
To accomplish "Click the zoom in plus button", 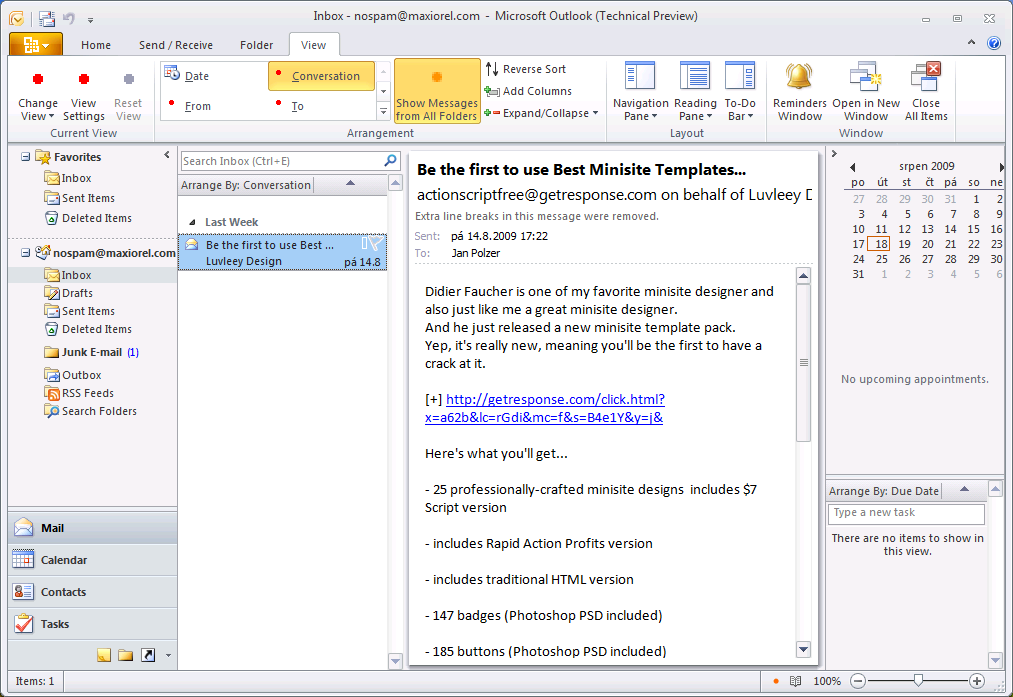I will [977, 681].
